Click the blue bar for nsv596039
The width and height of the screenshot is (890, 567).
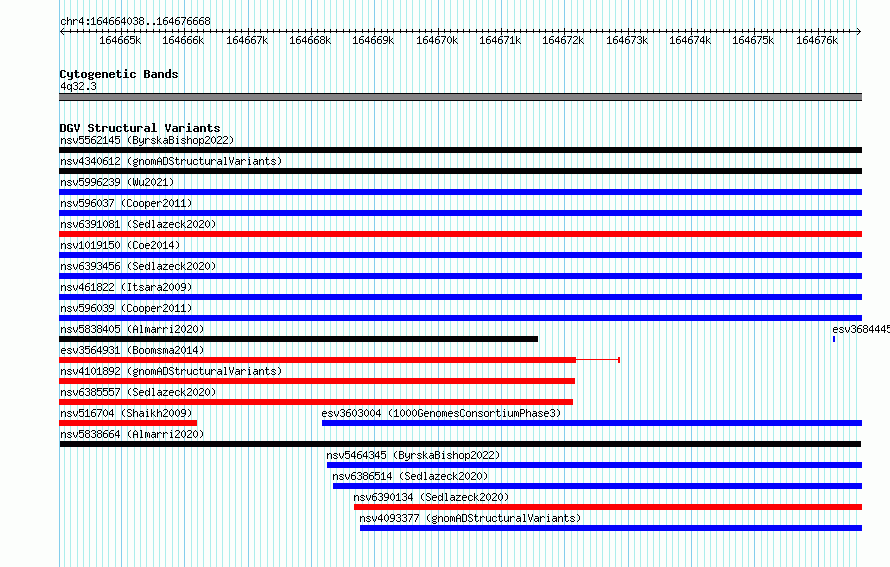(x=460, y=318)
